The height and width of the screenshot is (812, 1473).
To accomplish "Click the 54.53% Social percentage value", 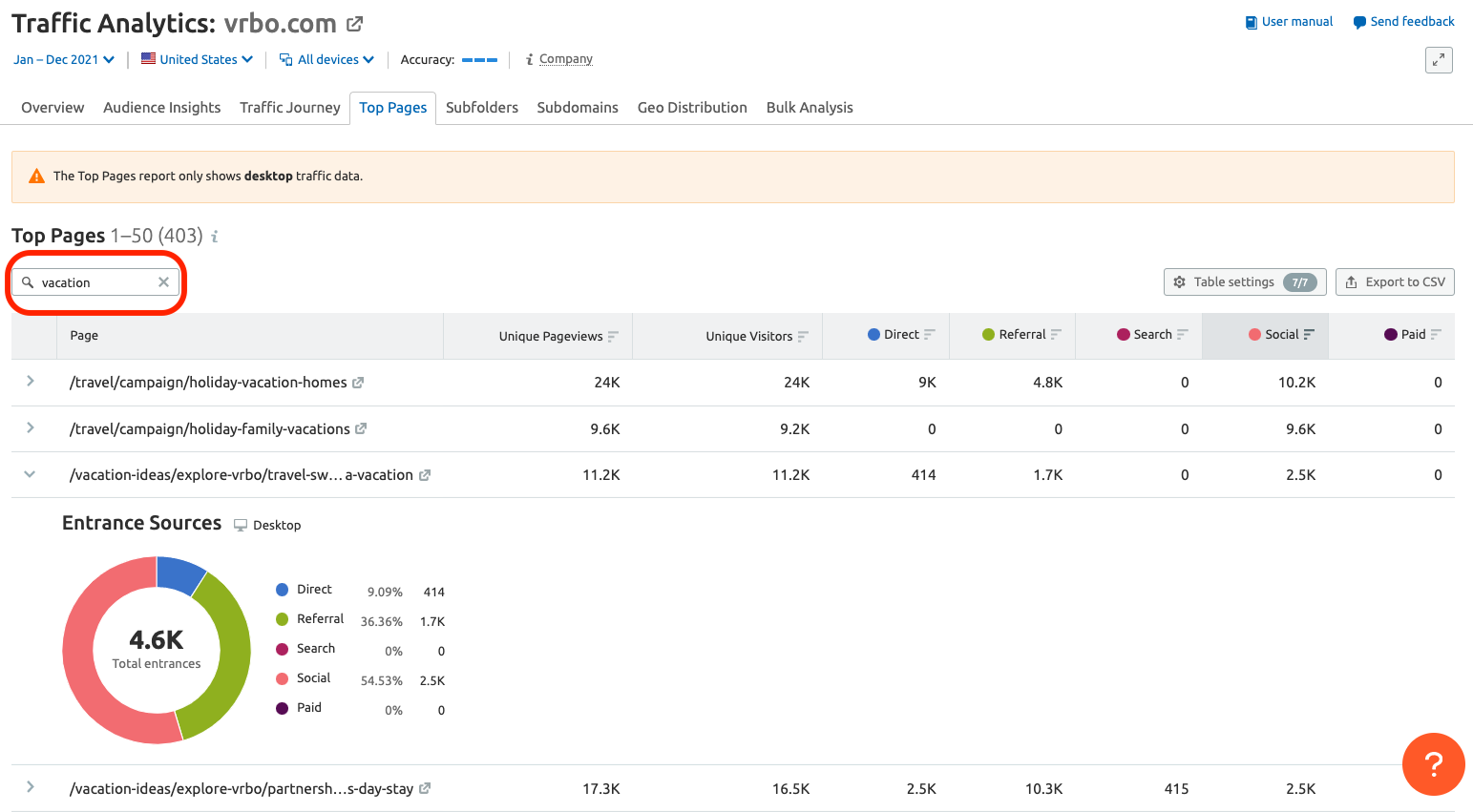I will 382,681.
